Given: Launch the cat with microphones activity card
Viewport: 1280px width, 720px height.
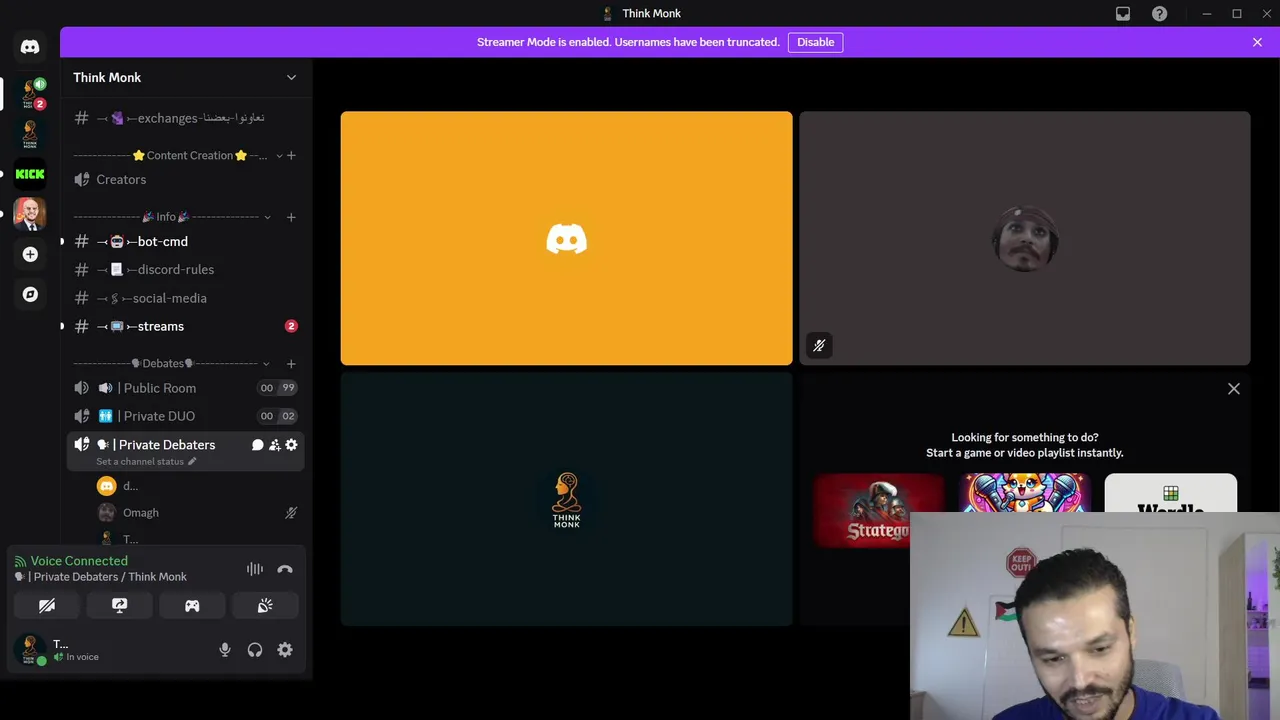Looking at the screenshot, I should 1024,493.
